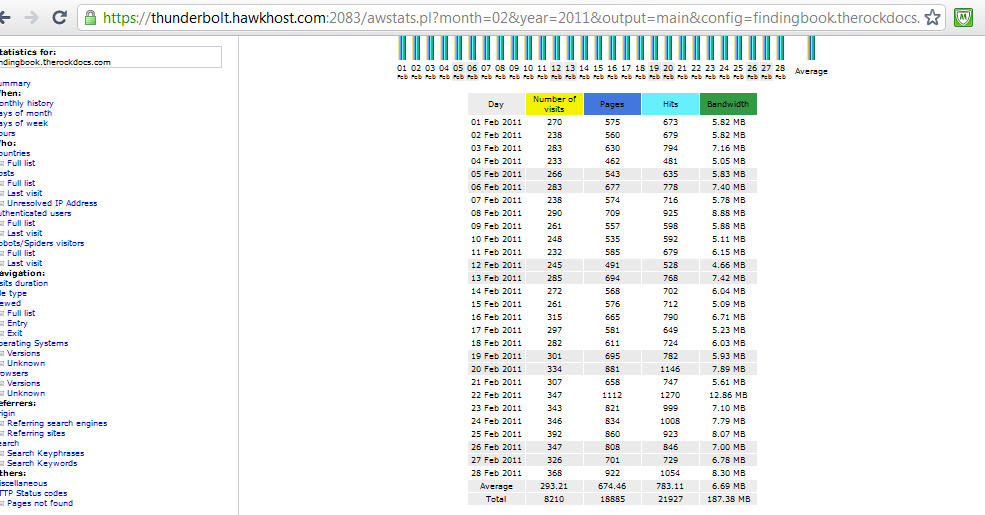Image resolution: width=985 pixels, height=515 pixels.
Task: Click the green SSL padlock icon
Action: 91,17
